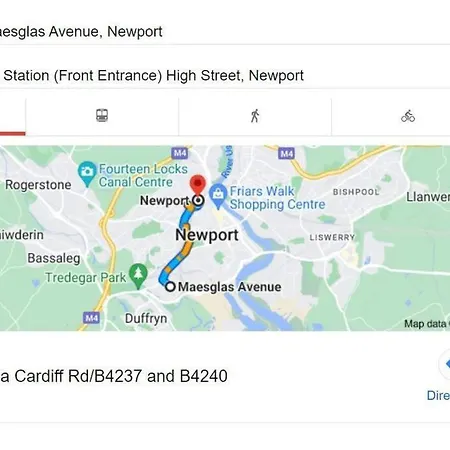Click the Map data attribution text
Screen dimensions: 450x450
click(427, 324)
